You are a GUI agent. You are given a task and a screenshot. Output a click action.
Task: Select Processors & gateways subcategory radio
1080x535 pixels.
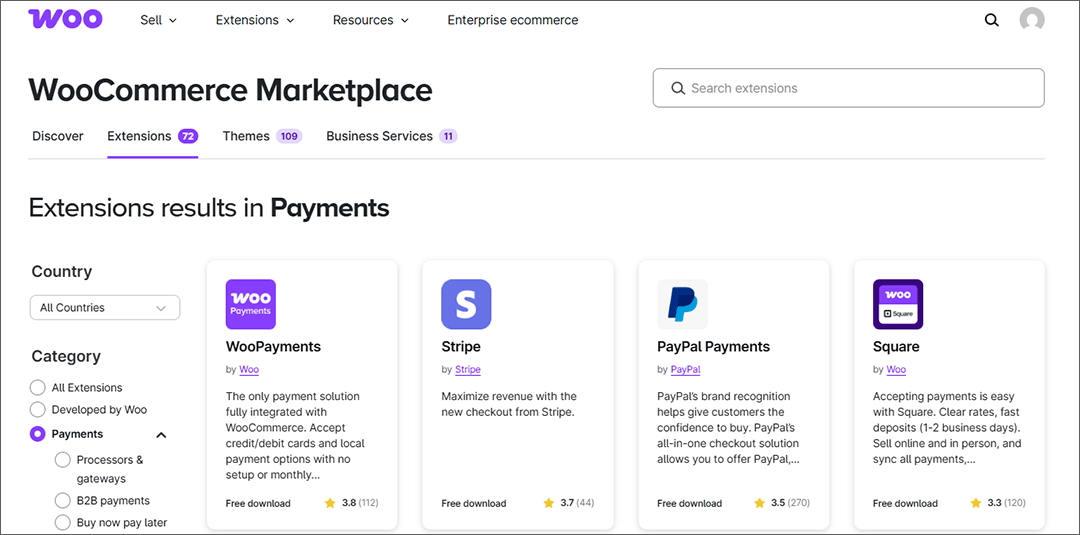63,460
